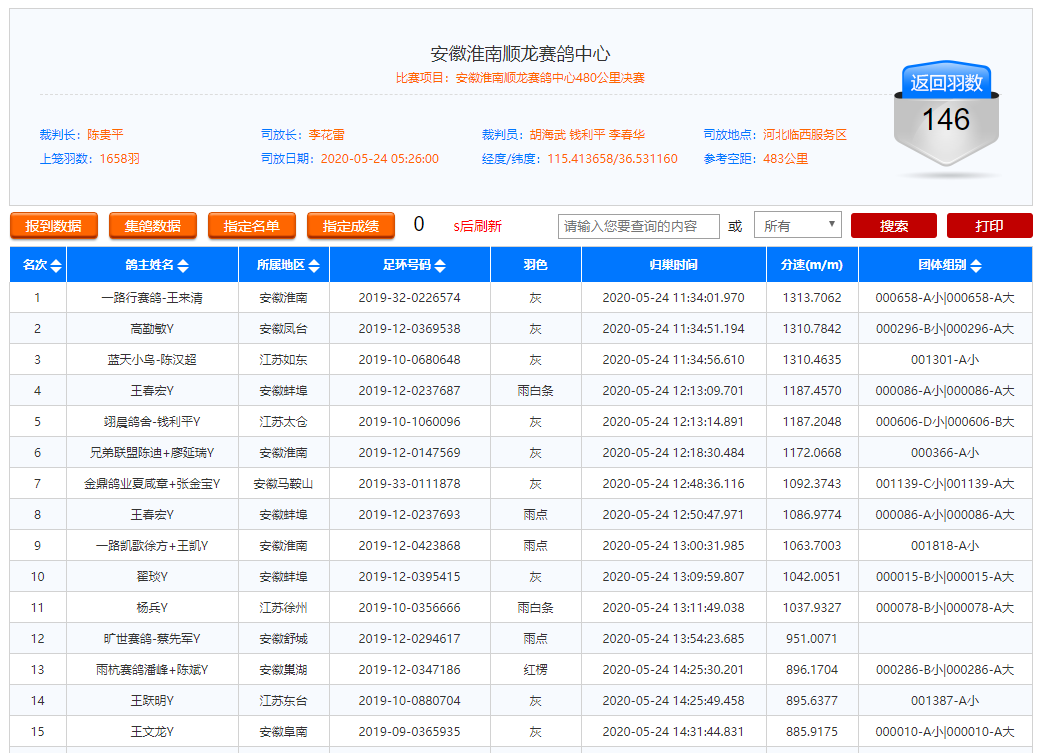Click the 羽色 column header
This screenshot has width=1049, height=753.
(x=535, y=265)
